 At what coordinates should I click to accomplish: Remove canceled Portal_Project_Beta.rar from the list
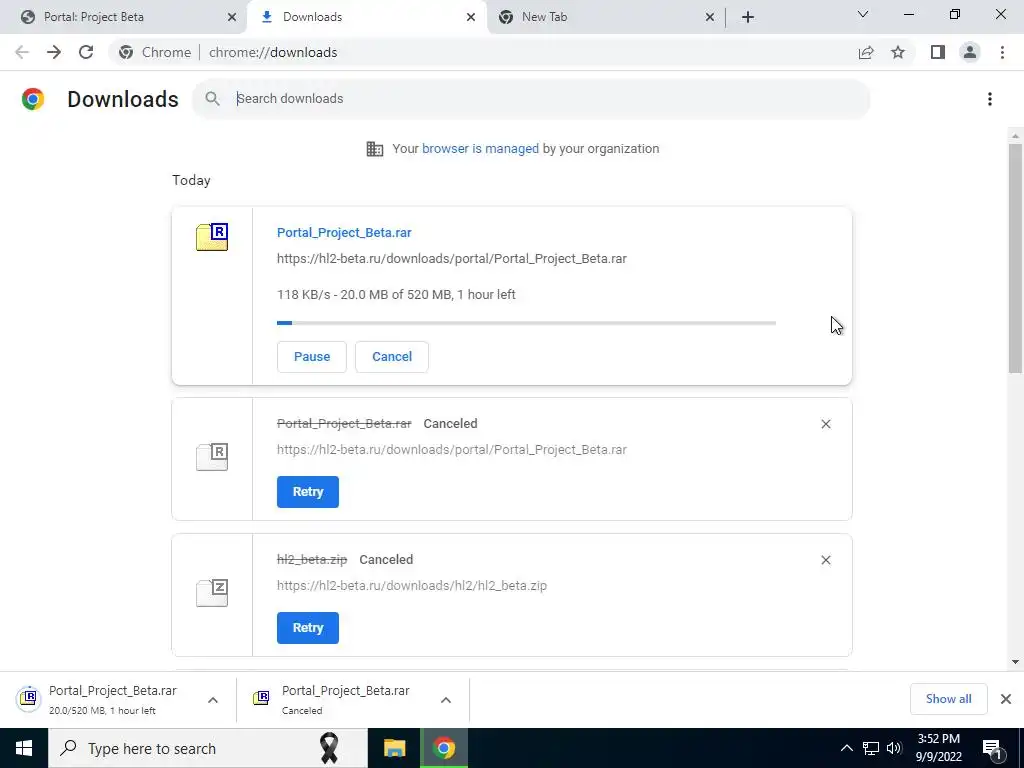[x=825, y=424]
